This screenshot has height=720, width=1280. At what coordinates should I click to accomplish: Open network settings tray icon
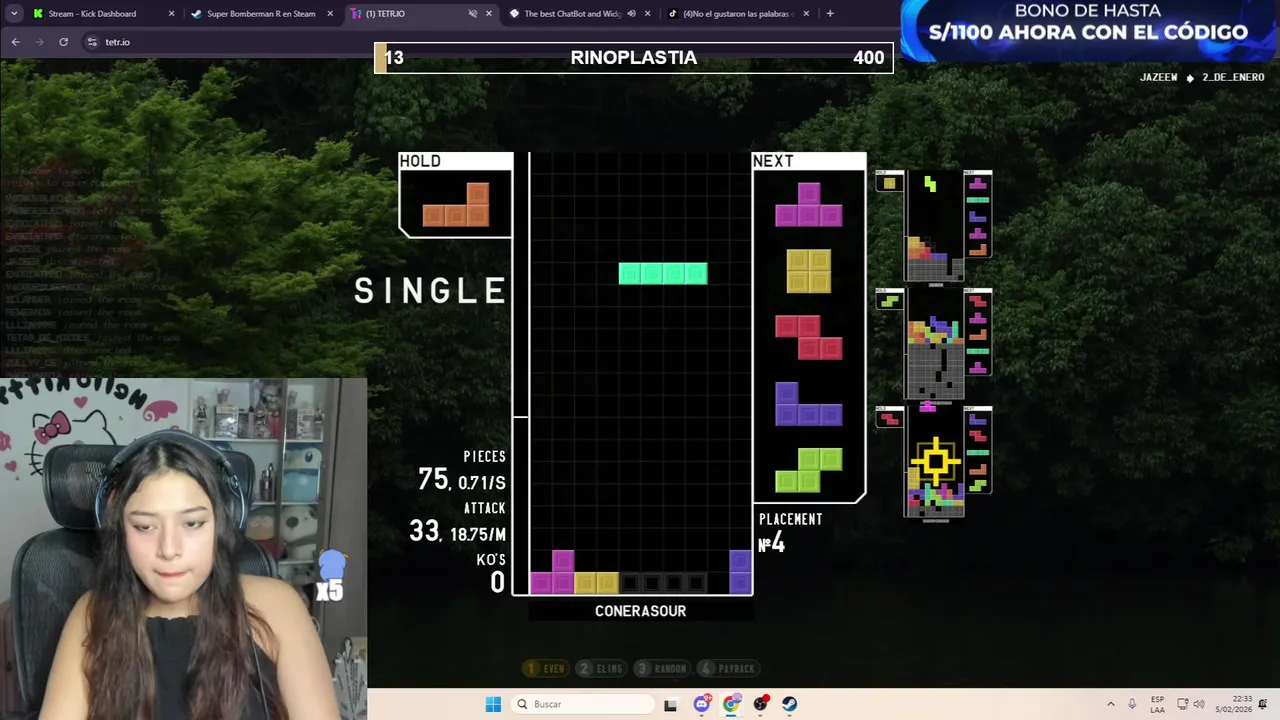click(1182, 704)
